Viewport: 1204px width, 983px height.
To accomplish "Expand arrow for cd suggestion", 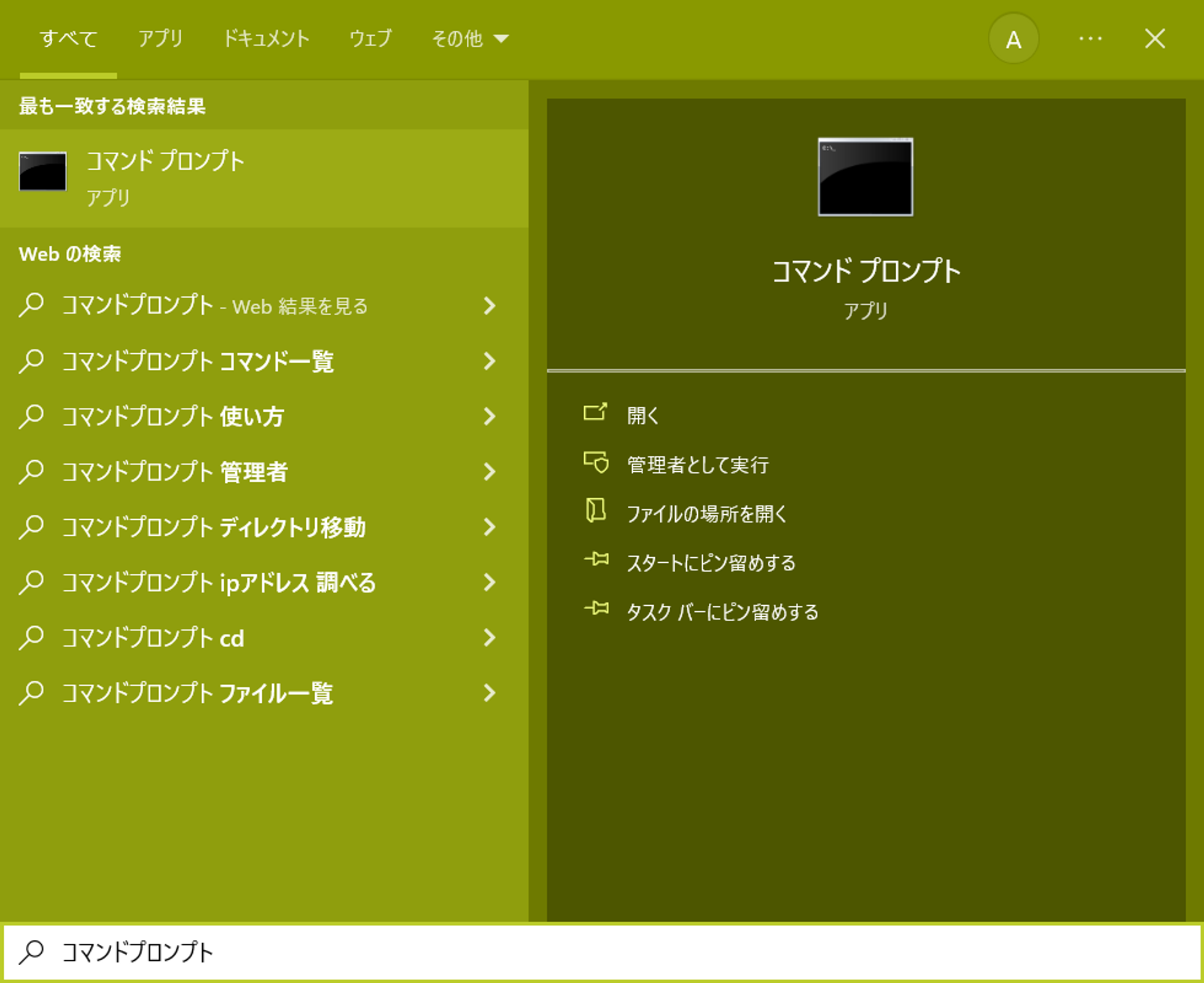I will point(490,637).
